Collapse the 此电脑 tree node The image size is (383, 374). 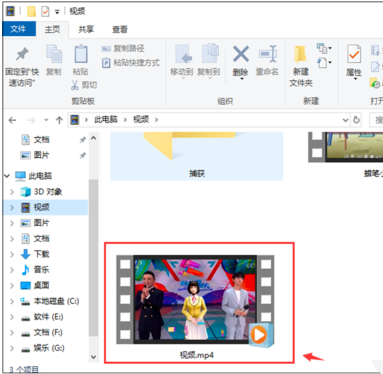(x=7, y=176)
